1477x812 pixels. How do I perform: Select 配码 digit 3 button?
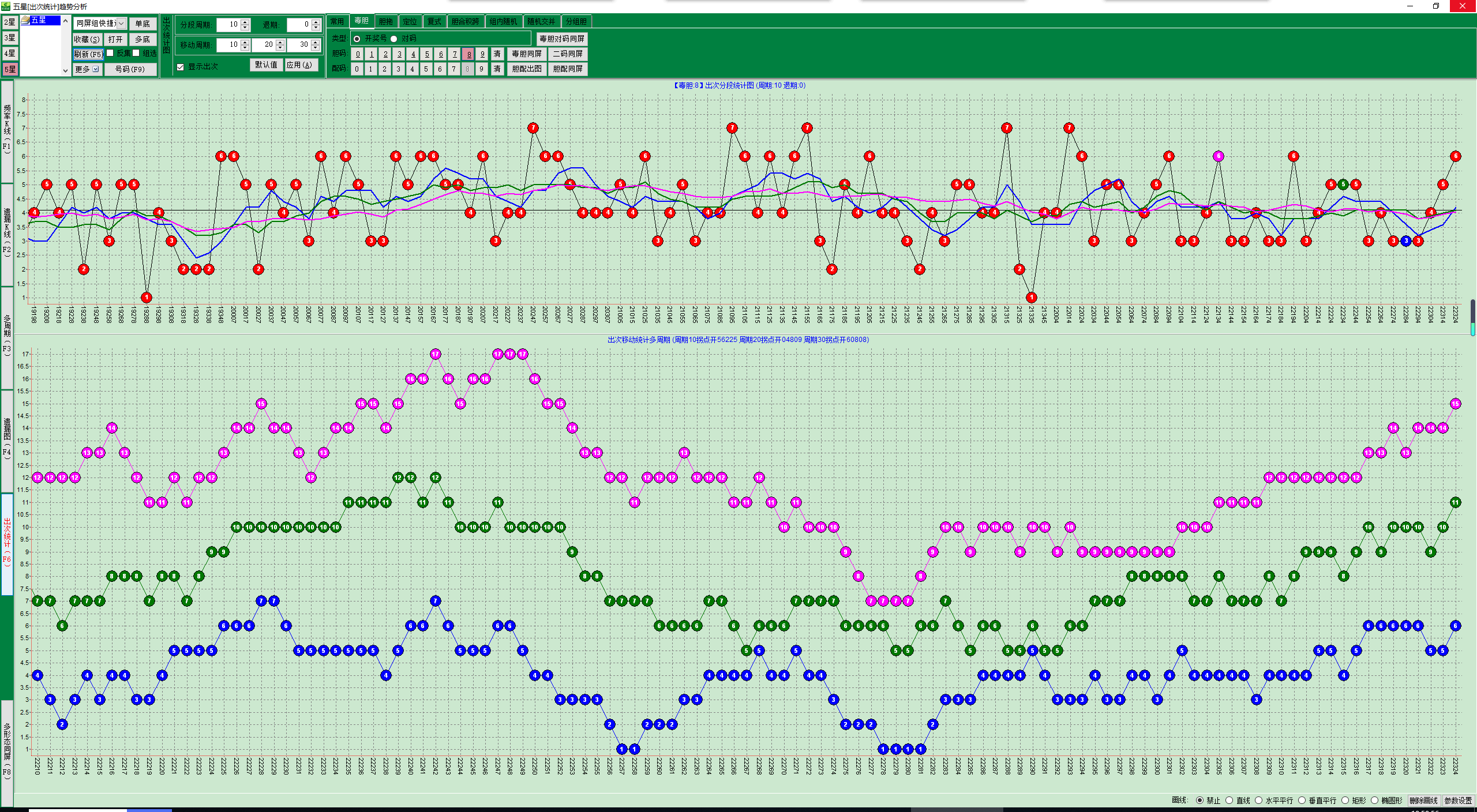(x=398, y=69)
